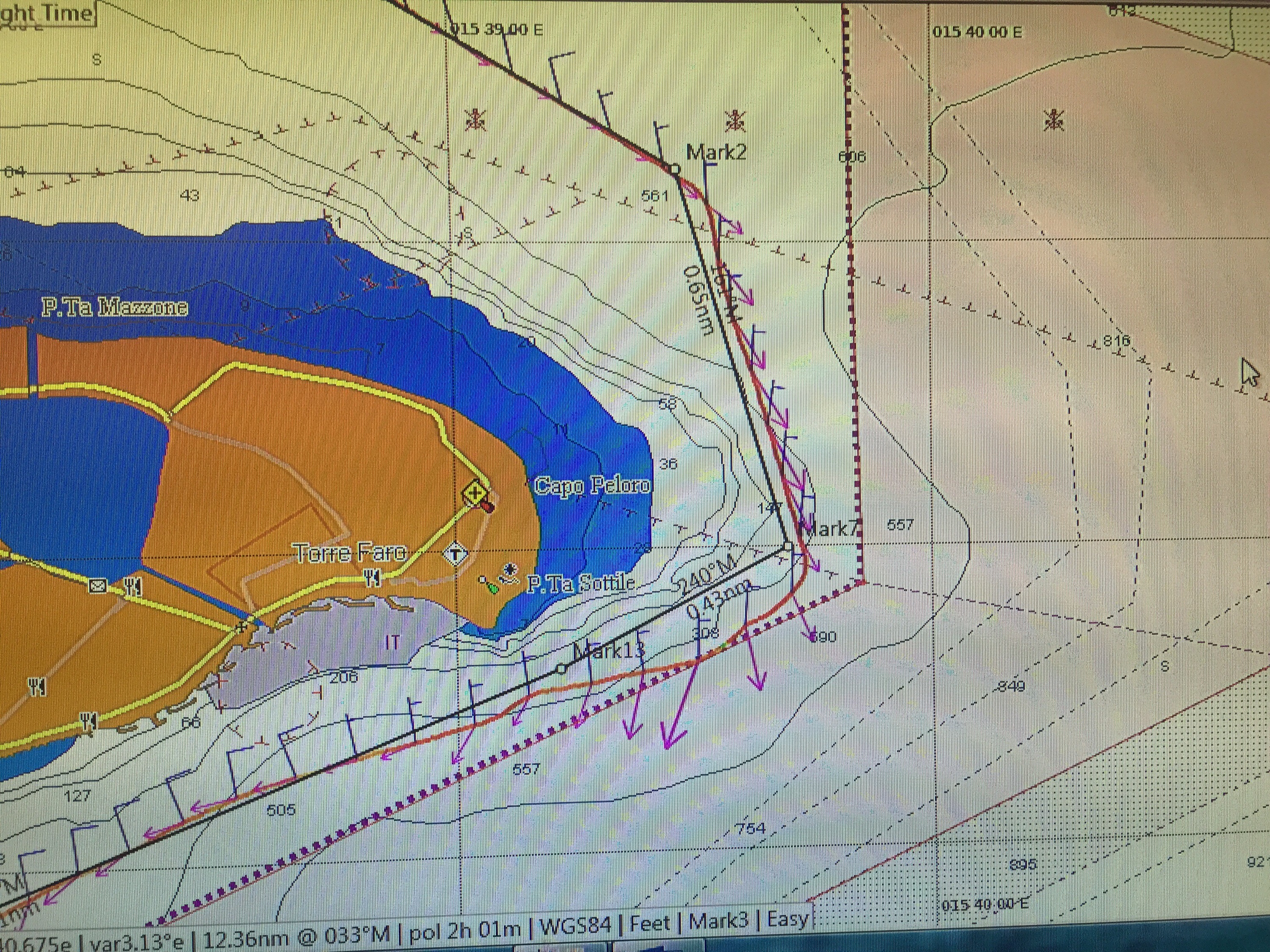The image size is (1270, 952).
Task: Select the Mark2 waypoint circle
Action: [x=675, y=169]
